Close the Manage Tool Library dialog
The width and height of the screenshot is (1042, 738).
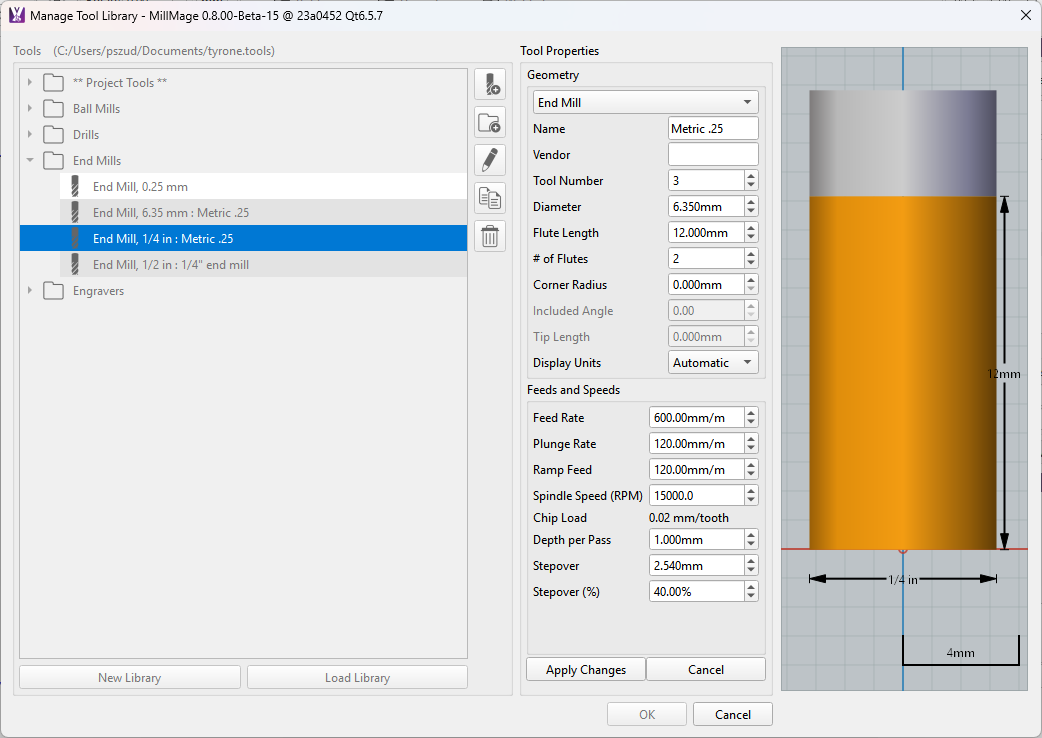(1025, 15)
